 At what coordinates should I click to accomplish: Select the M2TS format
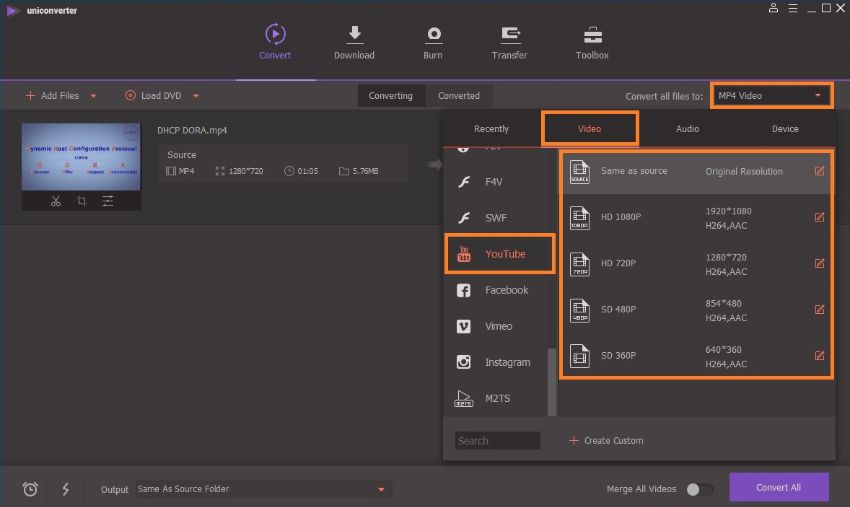[x=496, y=399]
